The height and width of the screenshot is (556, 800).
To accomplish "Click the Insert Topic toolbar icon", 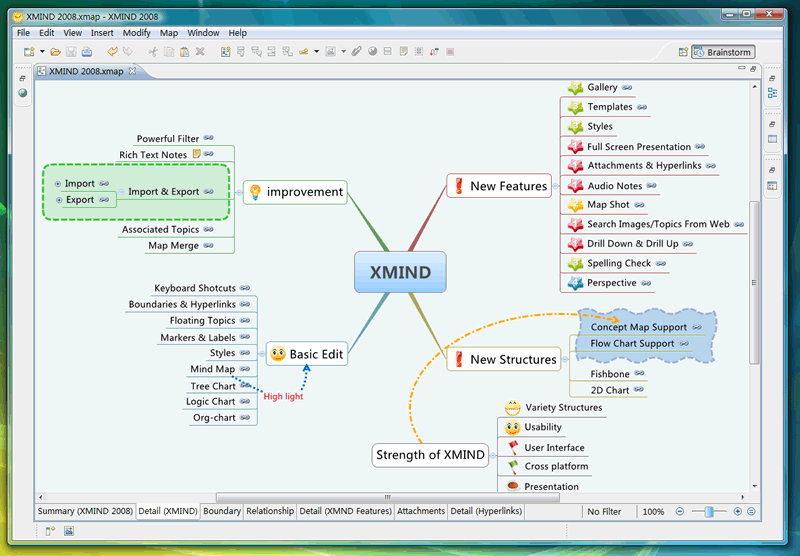I will point(241,52).
